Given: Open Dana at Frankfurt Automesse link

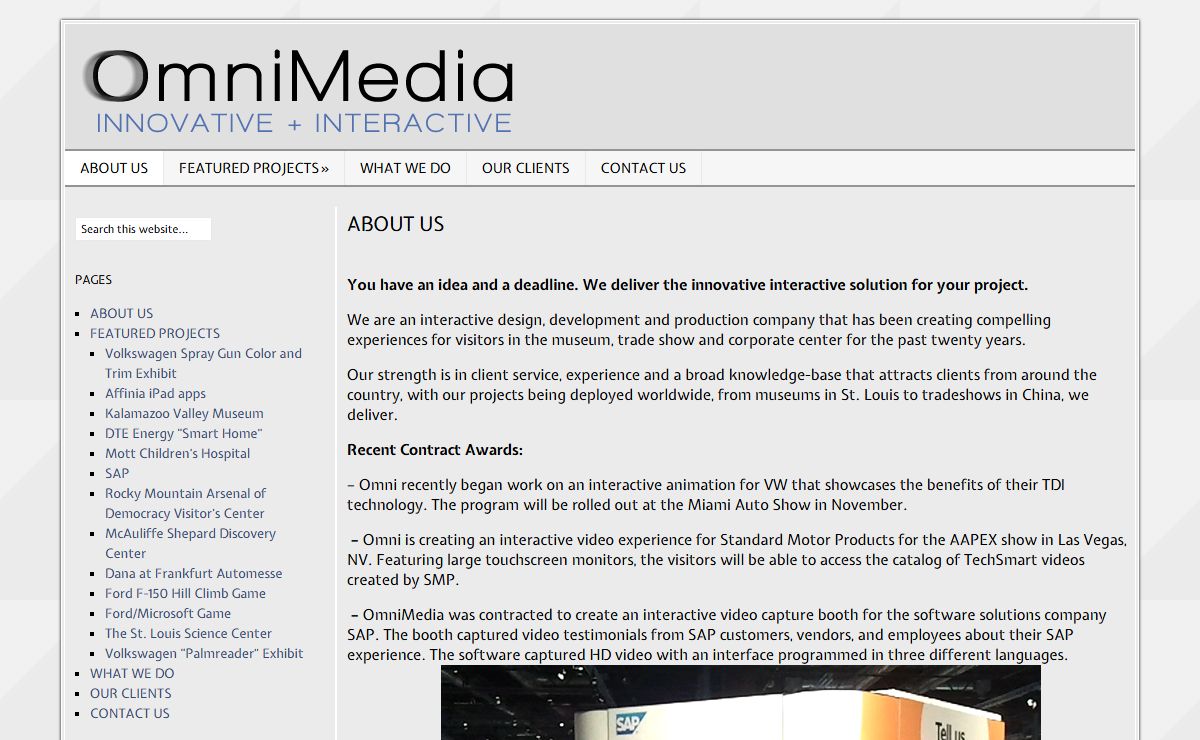Looking at the screenshot, I should [x=194, y=573].
